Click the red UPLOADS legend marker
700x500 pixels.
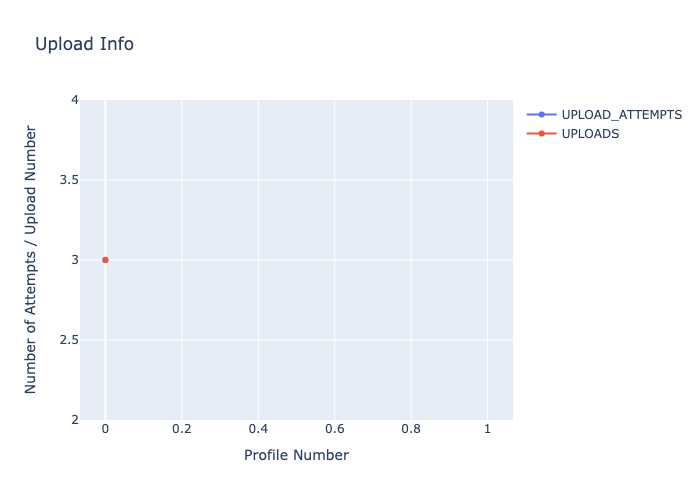coord(541,134)
